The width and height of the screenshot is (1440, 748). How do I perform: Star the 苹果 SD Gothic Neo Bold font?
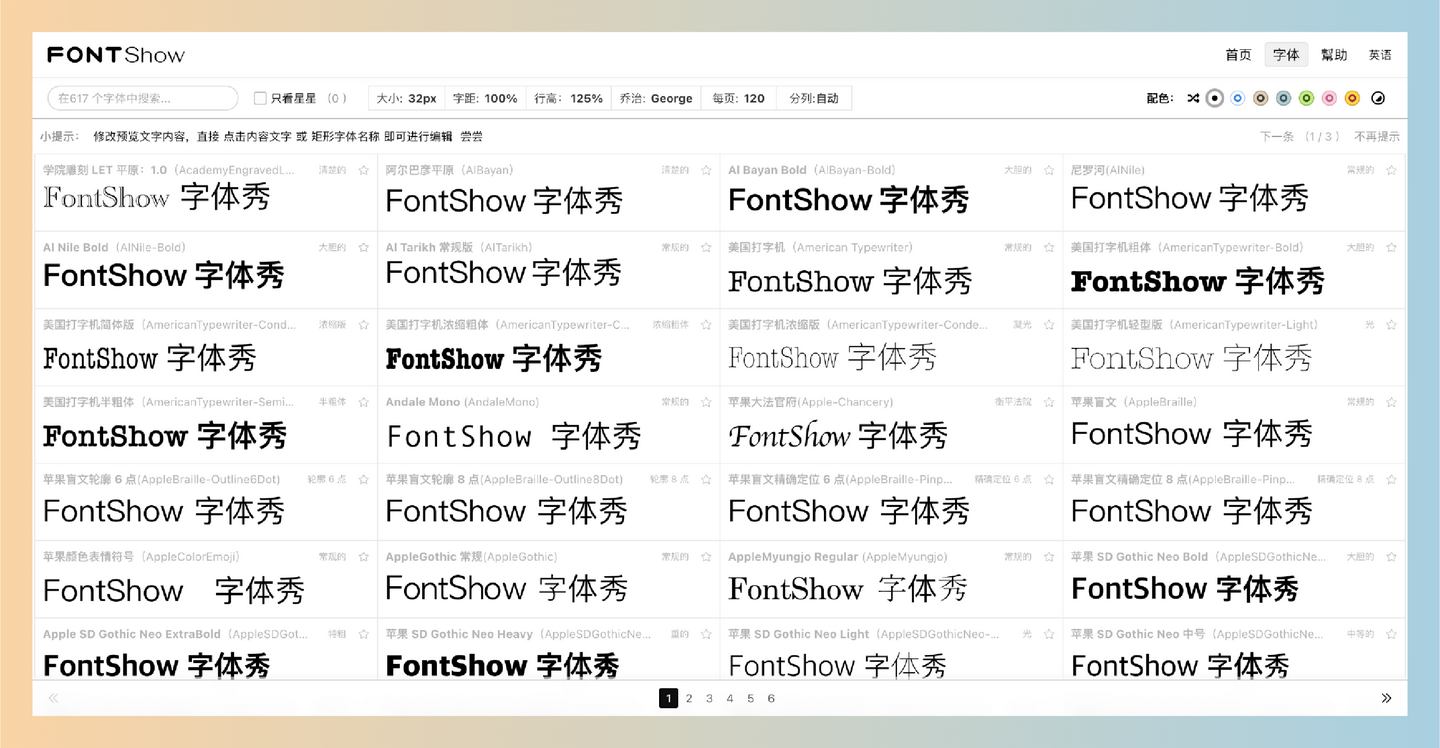[x=1391, y=557]
